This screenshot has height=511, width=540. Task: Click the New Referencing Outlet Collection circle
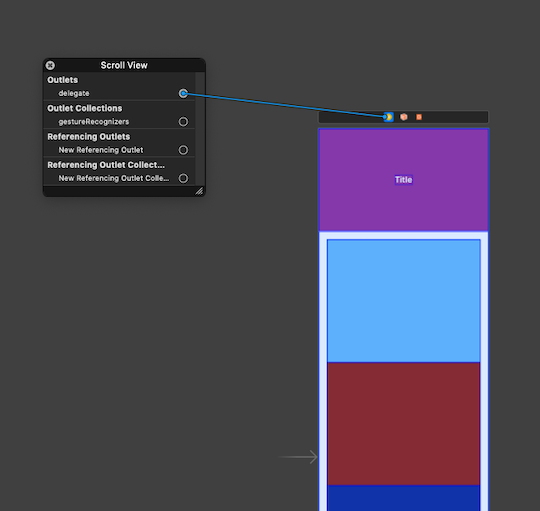tap(183, 178)
